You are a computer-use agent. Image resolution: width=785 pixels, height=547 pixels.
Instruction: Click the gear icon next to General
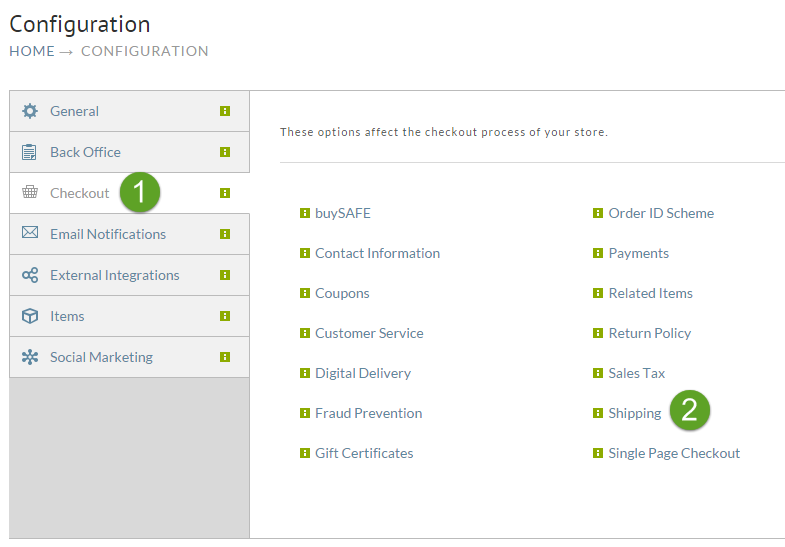tap(30, 111)
